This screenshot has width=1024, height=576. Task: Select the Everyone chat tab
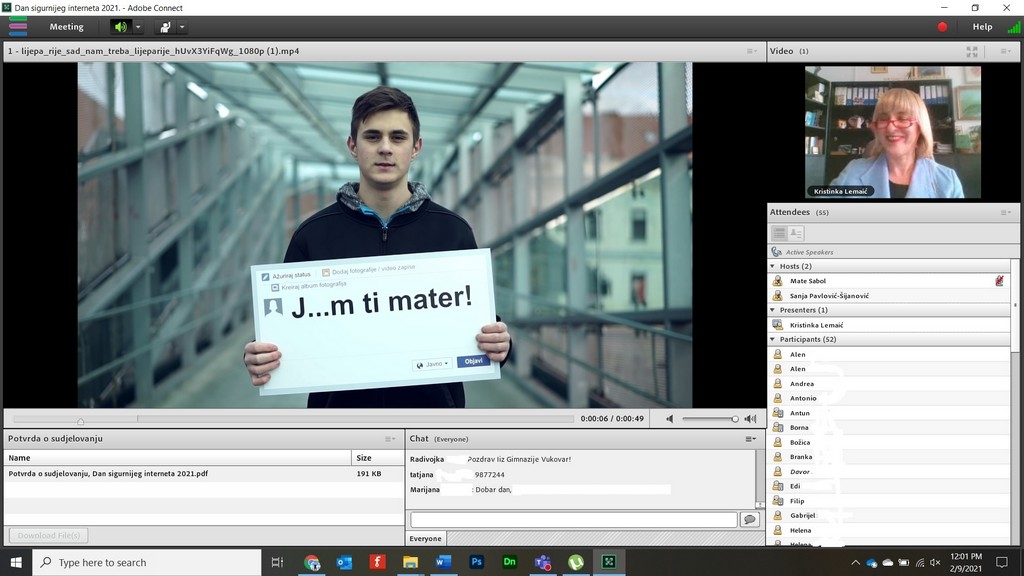coord(425,539)
